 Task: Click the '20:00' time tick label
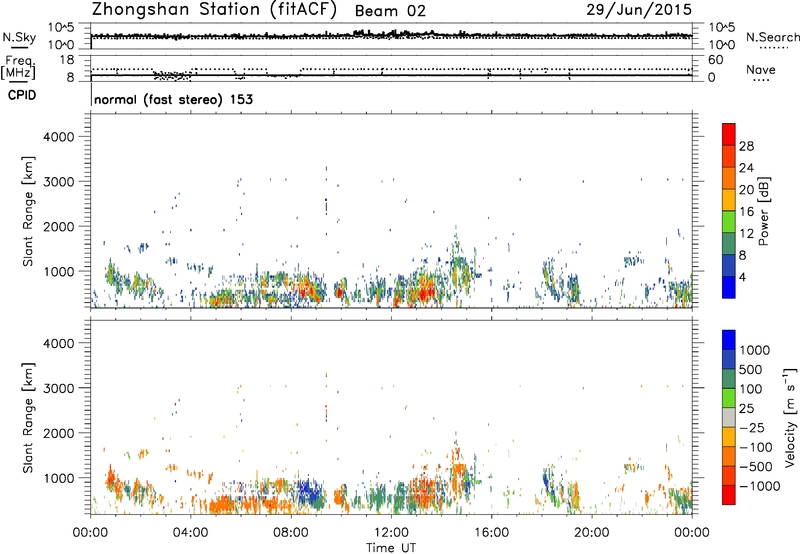[x=591, y=533]
